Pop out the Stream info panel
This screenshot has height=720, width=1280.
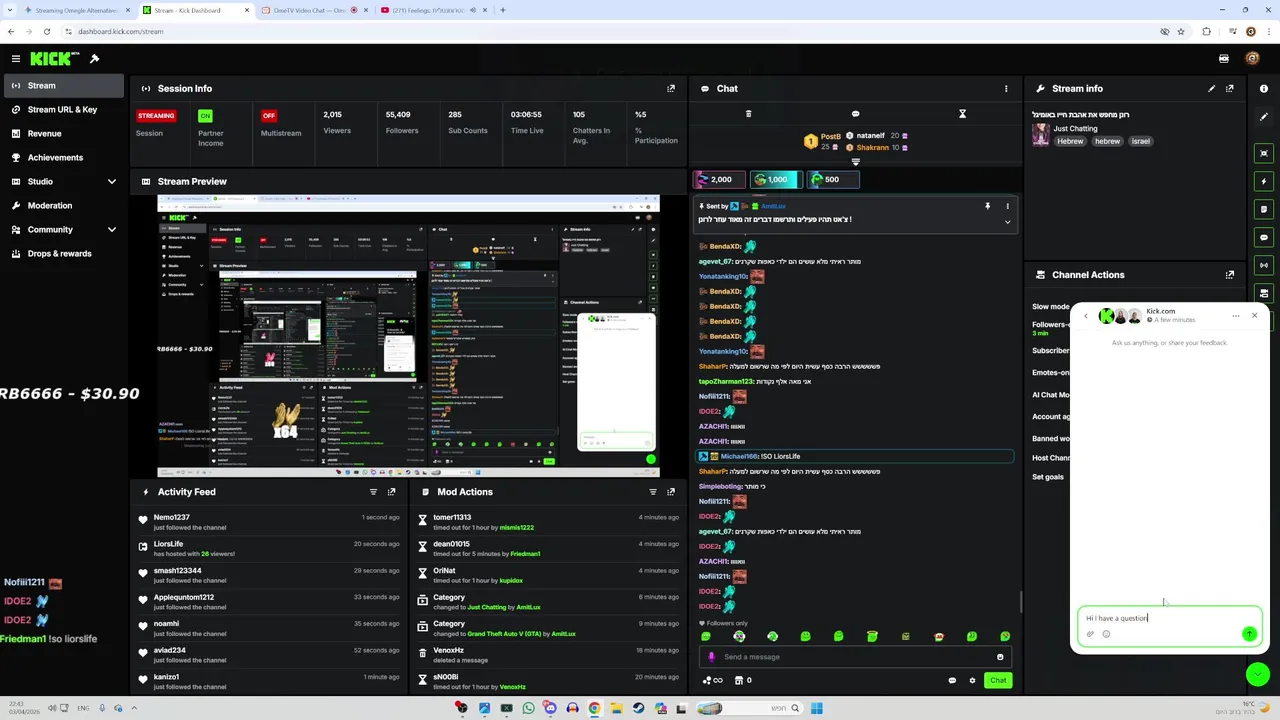tap(1229, 88)
